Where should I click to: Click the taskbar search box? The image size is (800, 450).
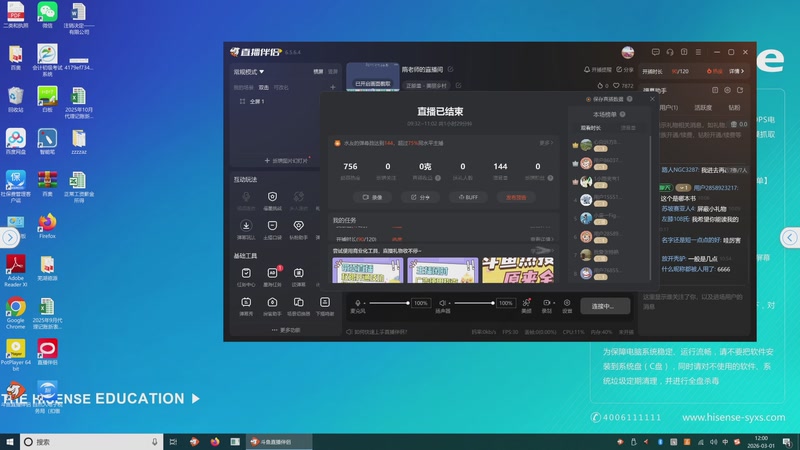(x=92, y=442)
